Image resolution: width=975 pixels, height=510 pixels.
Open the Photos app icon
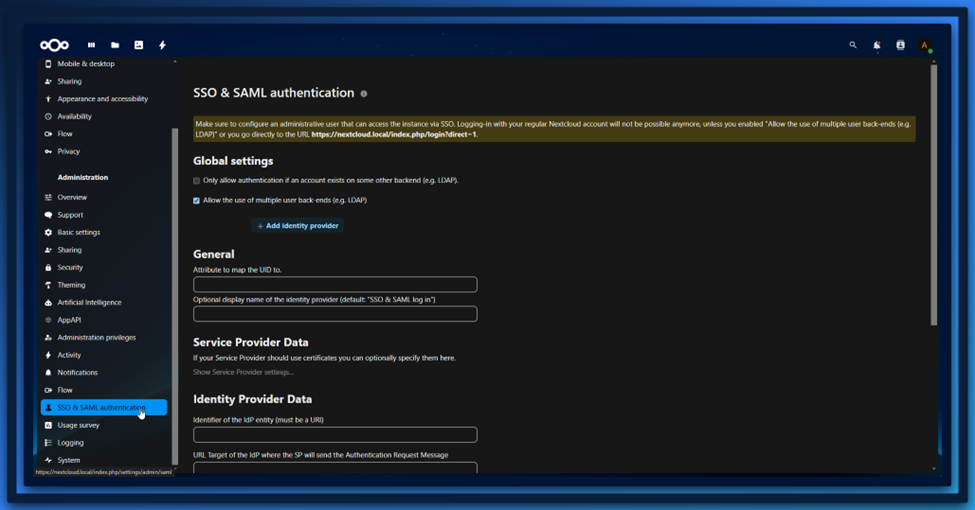139,45
